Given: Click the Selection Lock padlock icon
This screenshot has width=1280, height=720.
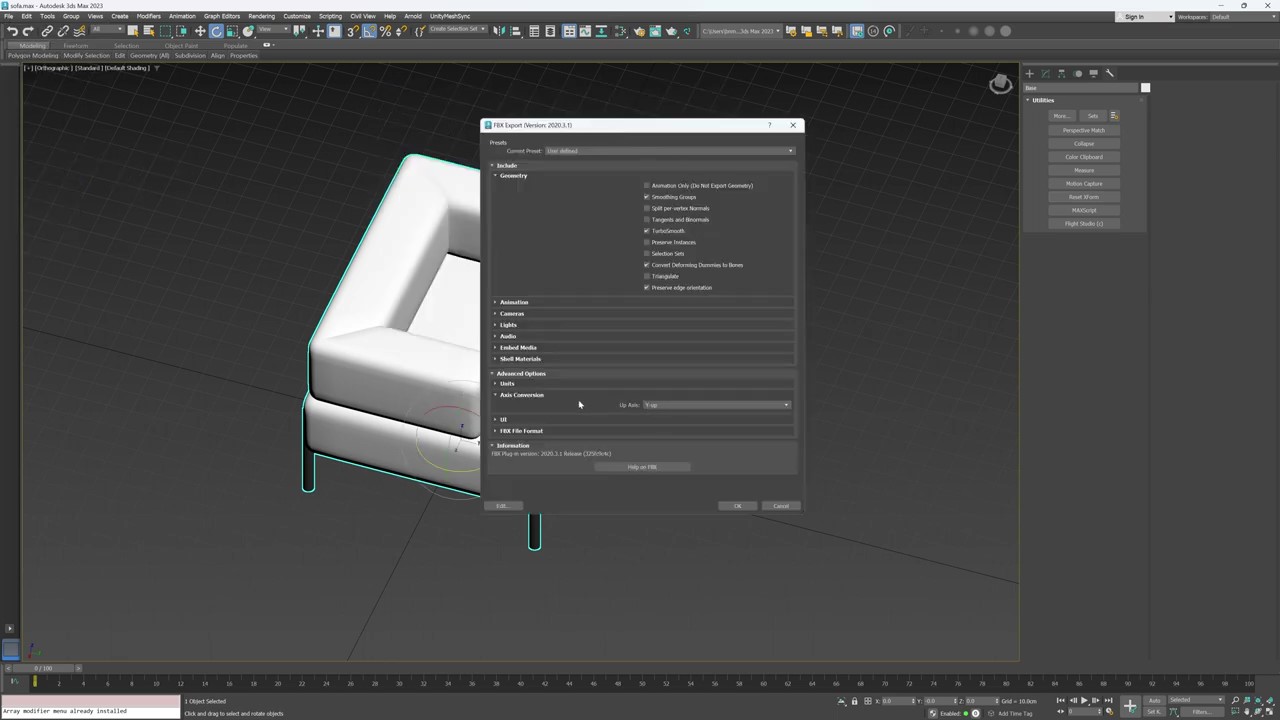Looking at the screenshot, I should click(x=855, y=701).
